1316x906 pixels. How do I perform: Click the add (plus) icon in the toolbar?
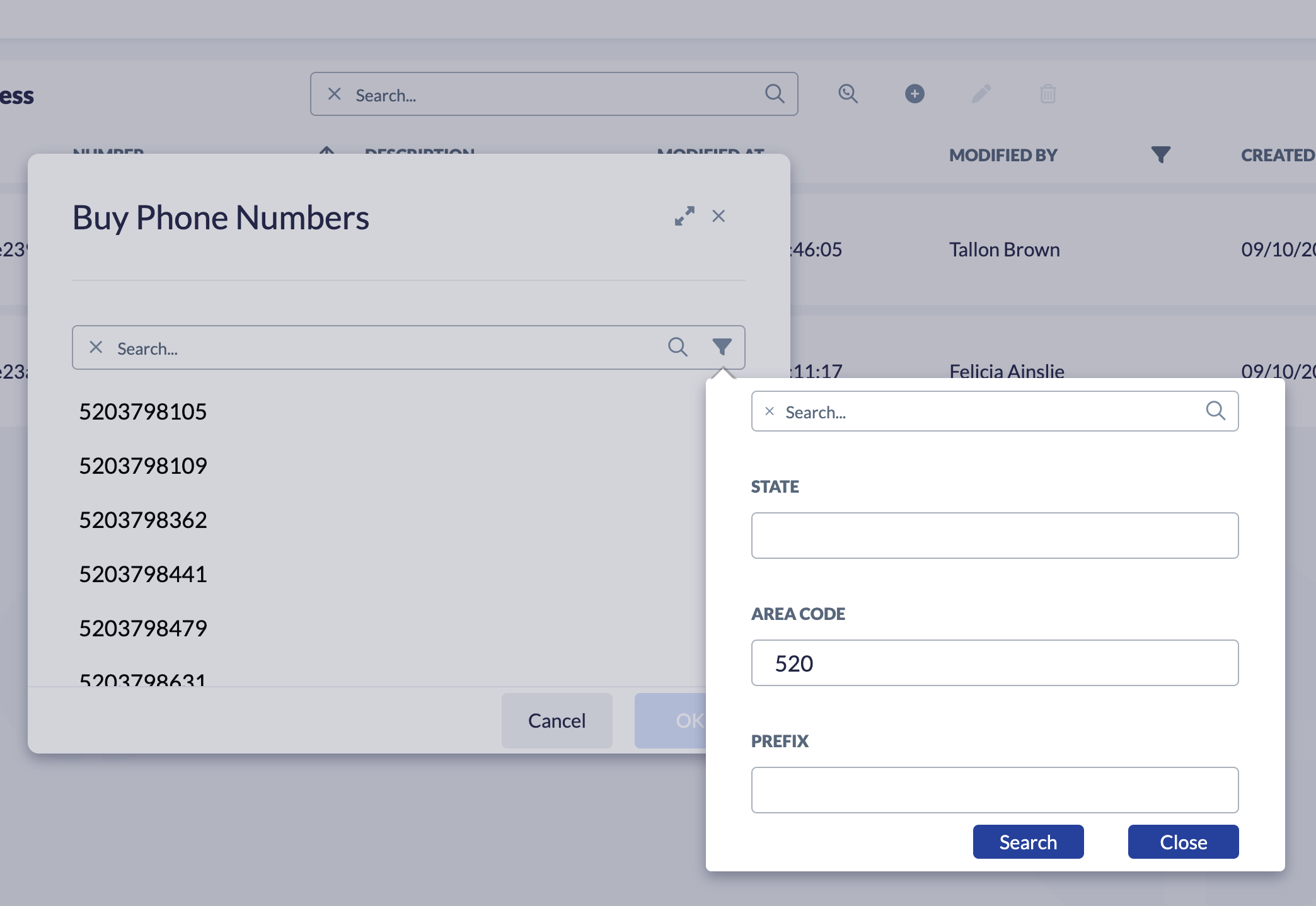point(915,94)
